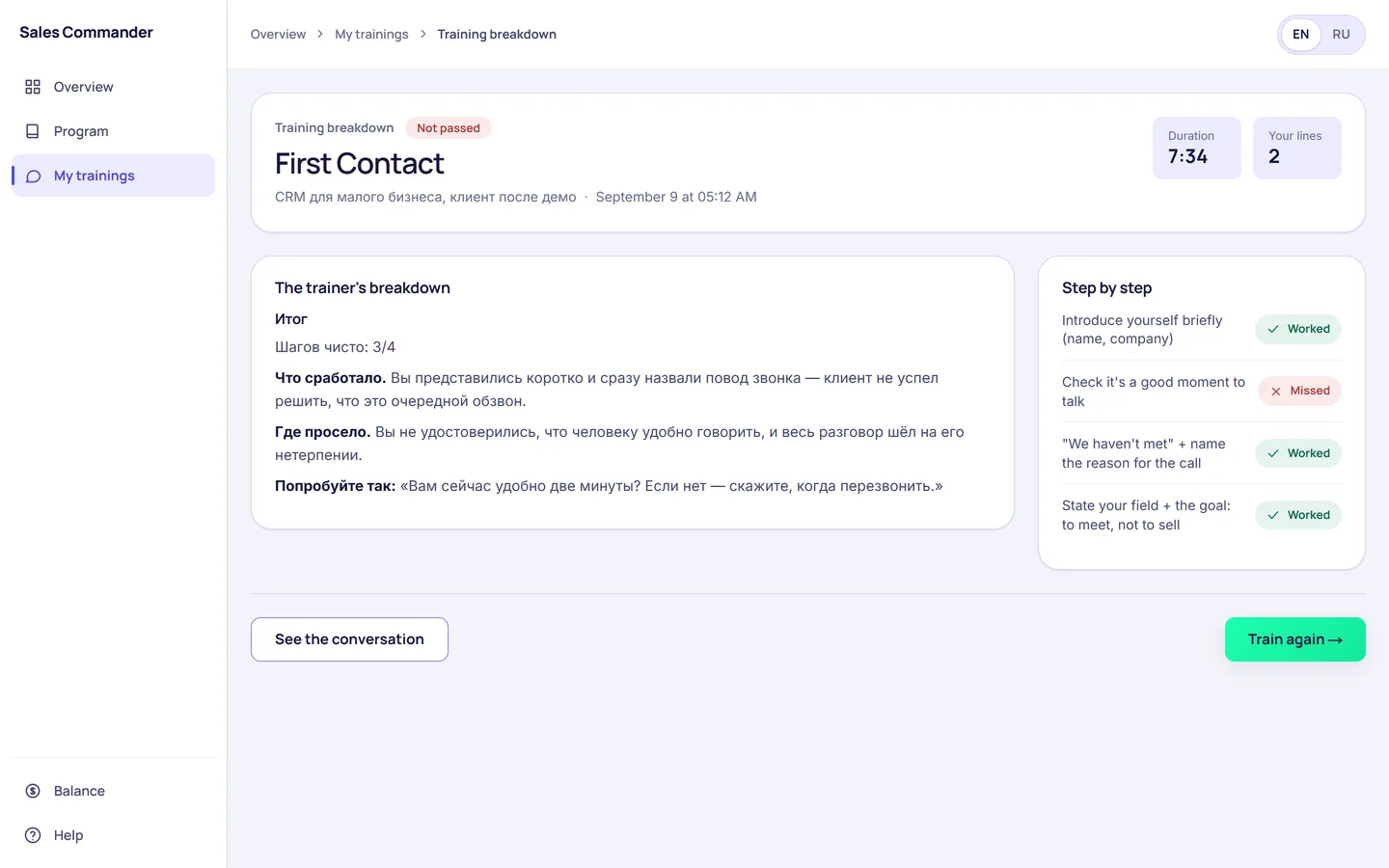Click the "Introduce yourself briefly" step text
This screenshot has width=1389, height=868.
(x=1142, y=330)
